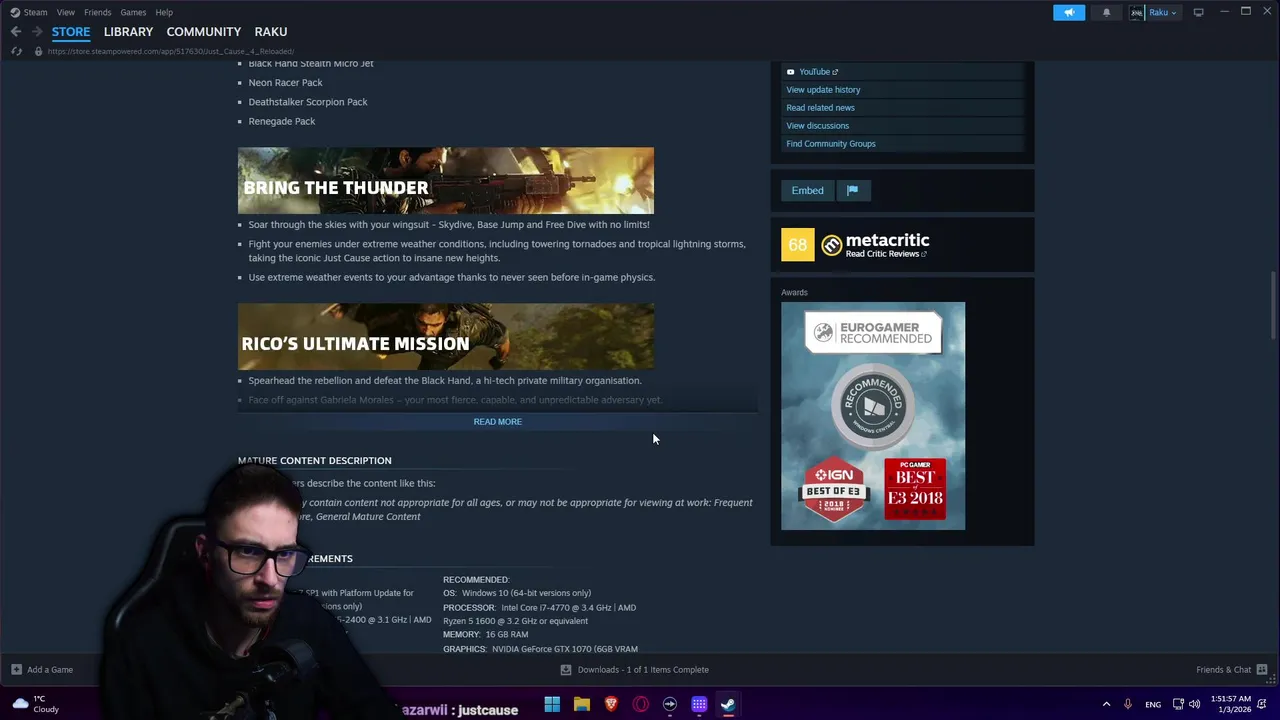Click Find Community Groups link
The image size is (1280, 720).
pos(830,144)
